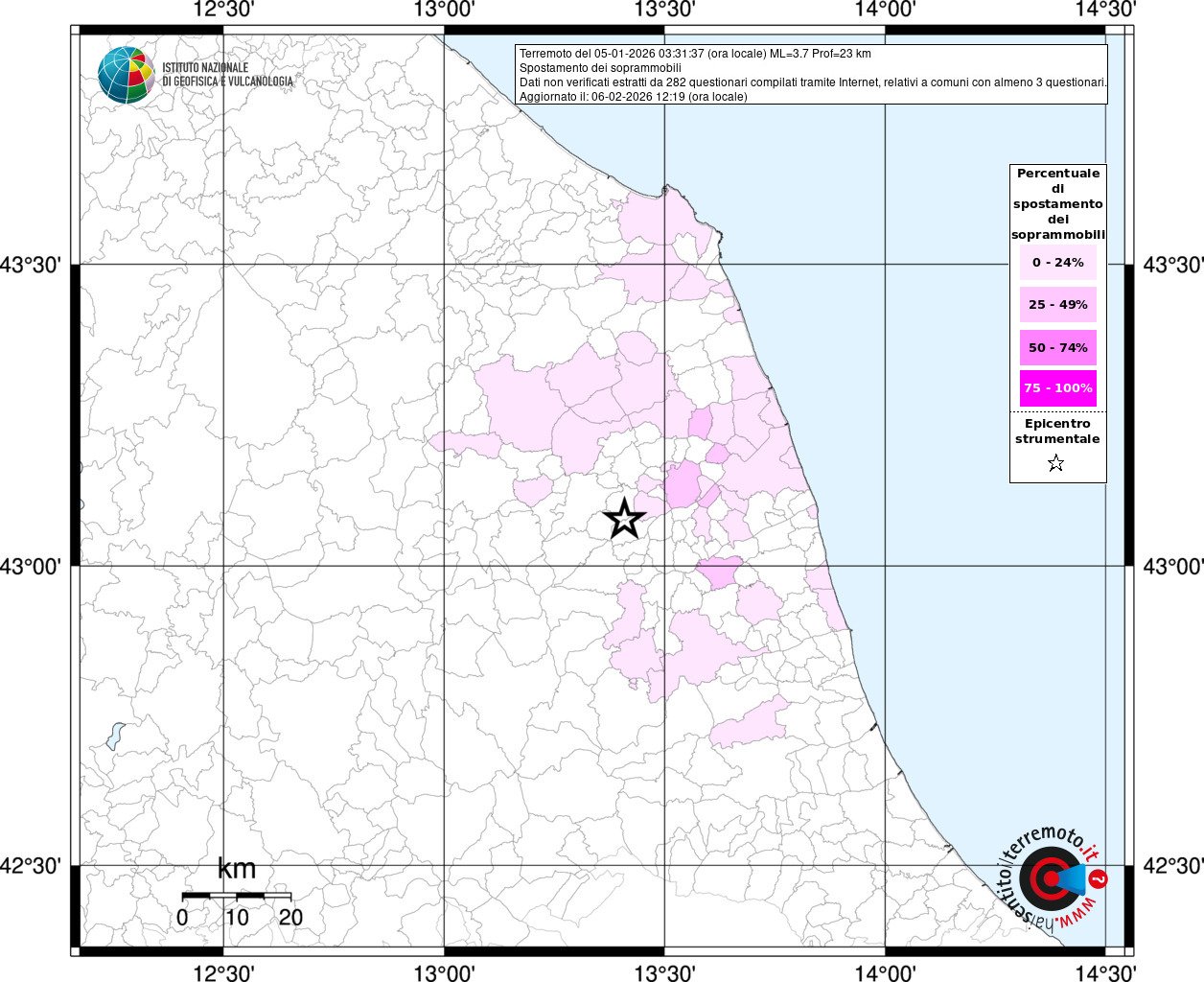Select the 0 - 24% legend swatch
This screenshot has height=982, width=1204.
pyautogui.click(x=1057, y=263)
